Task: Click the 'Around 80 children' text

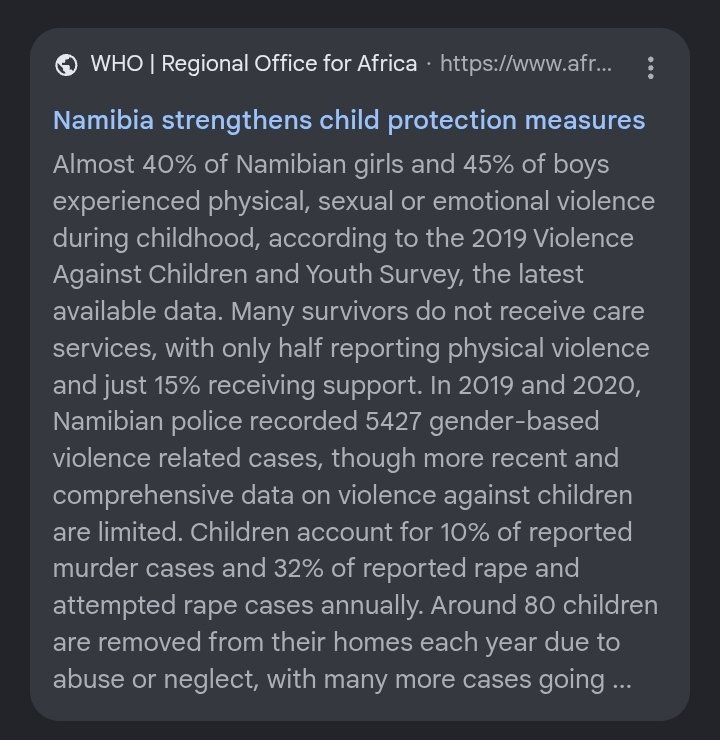Action: (544, 605)
